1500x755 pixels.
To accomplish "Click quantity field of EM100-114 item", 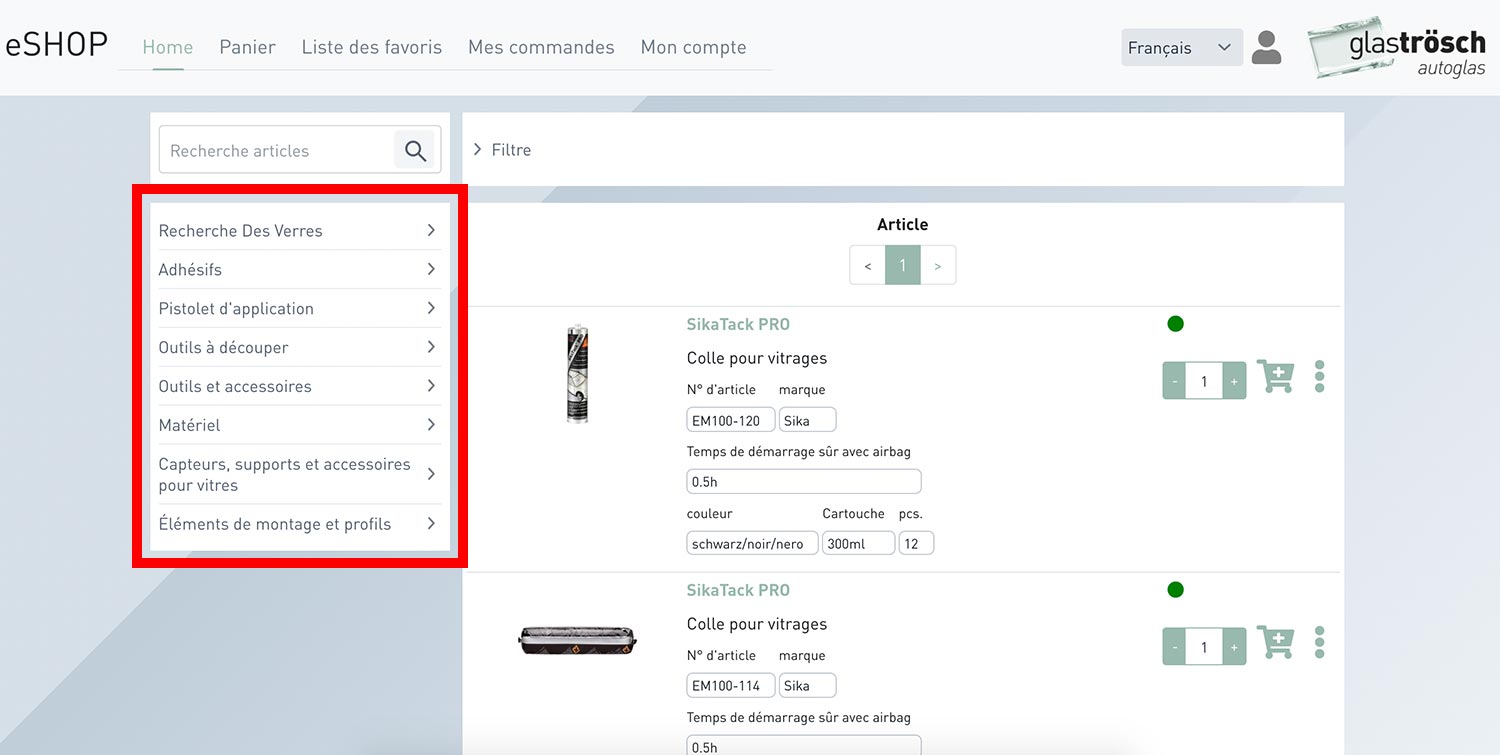I will (x=1204, y=647).
